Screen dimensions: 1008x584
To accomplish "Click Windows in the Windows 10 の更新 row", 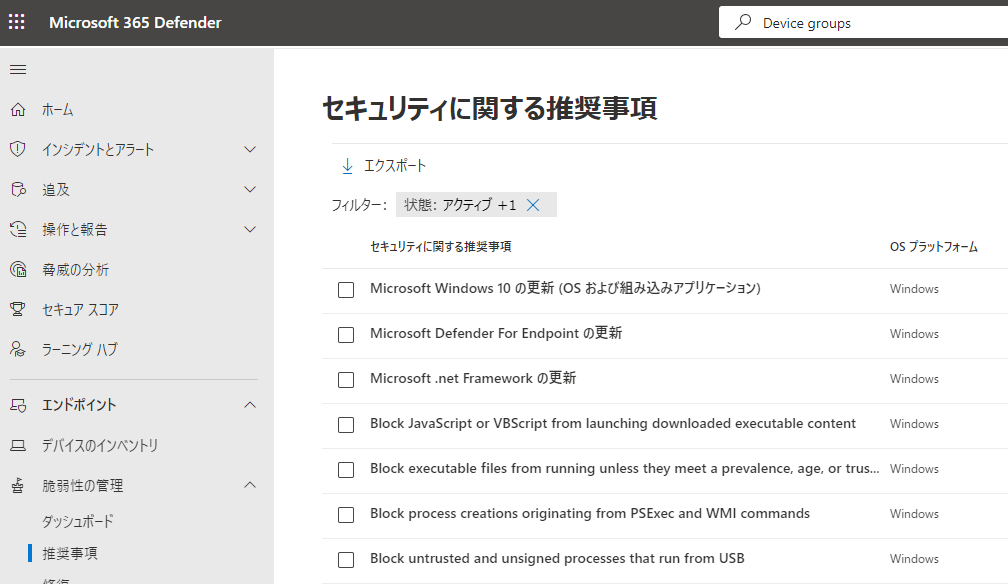I will pos(914,289).
